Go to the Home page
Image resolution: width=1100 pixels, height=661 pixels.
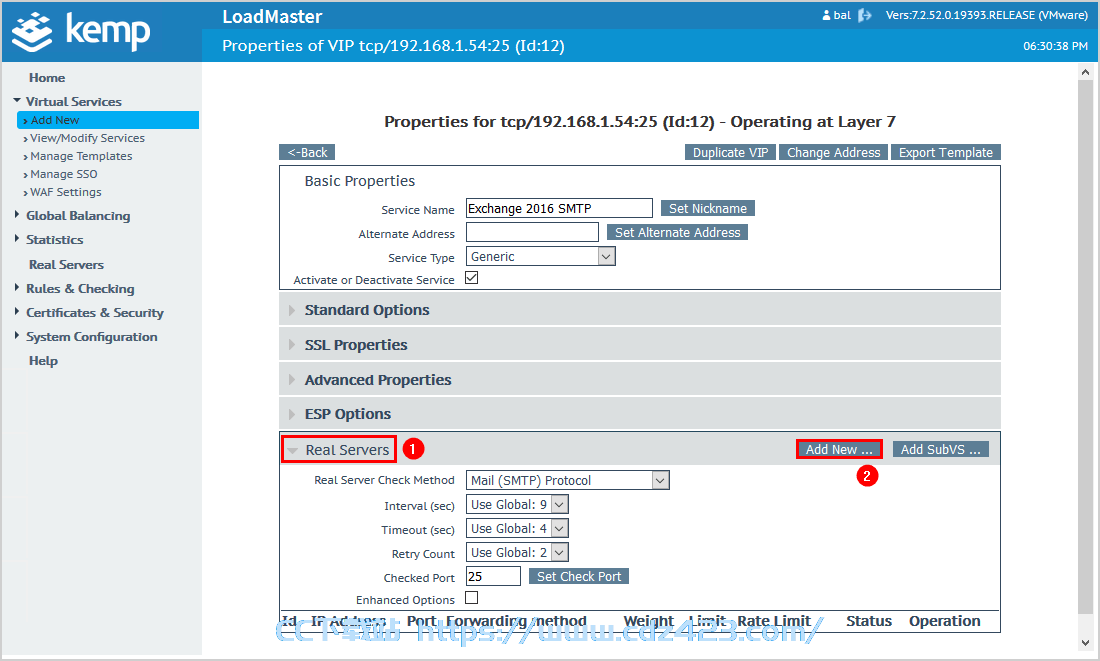pos(47,78)
